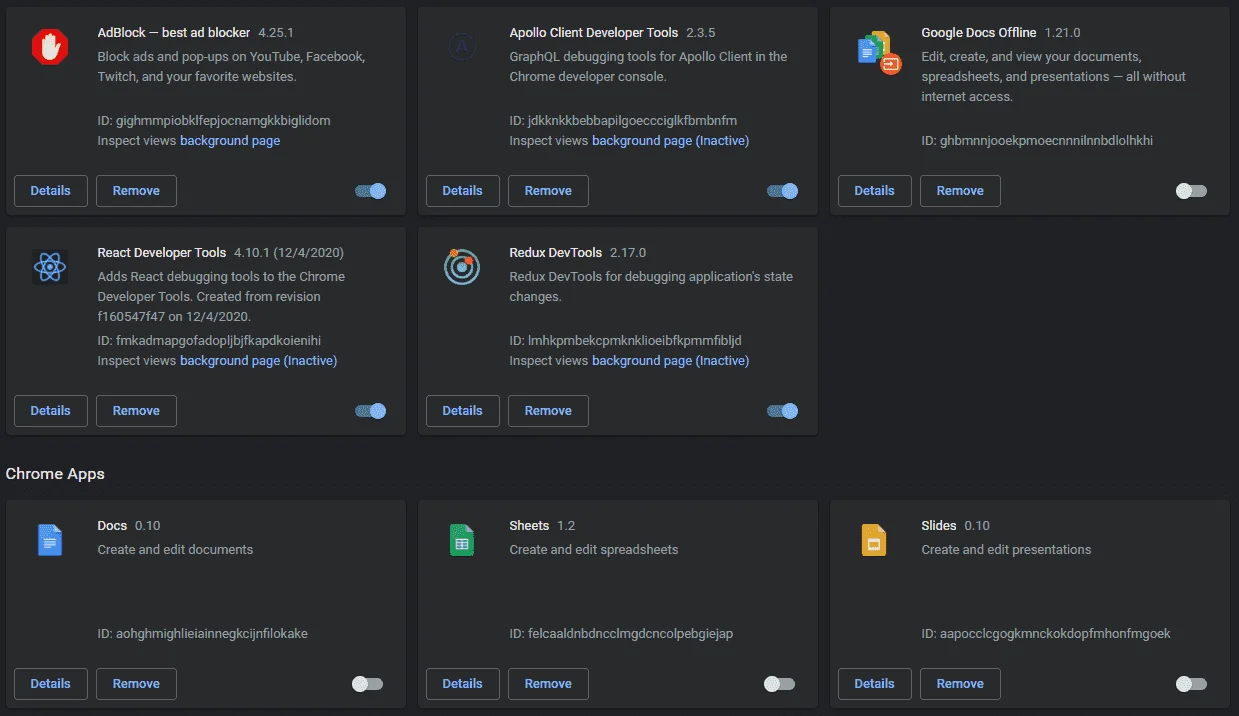
Task: Remove the Slides app
Action: 960,684
